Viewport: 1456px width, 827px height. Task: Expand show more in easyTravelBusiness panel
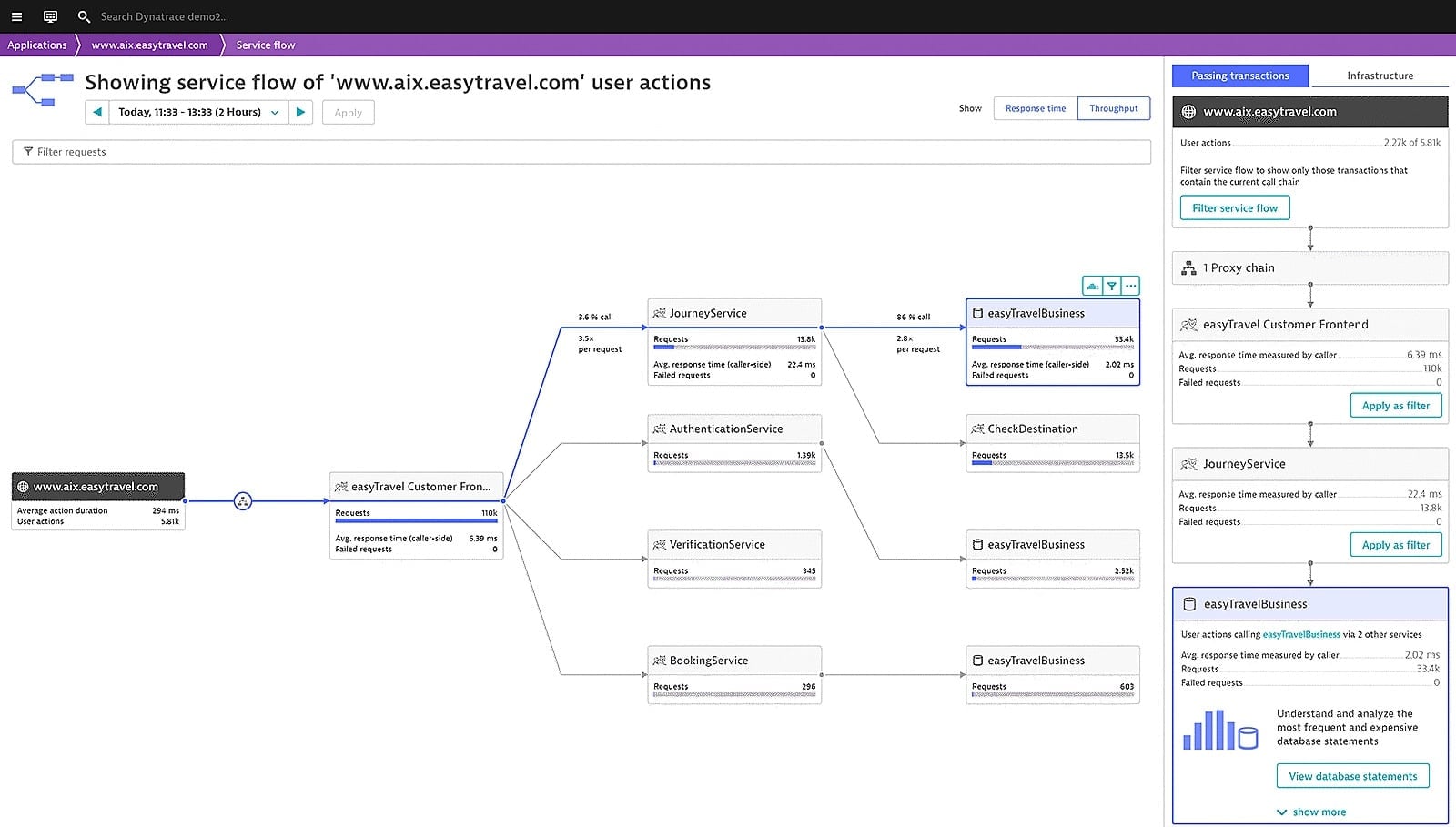[1311, 812]
